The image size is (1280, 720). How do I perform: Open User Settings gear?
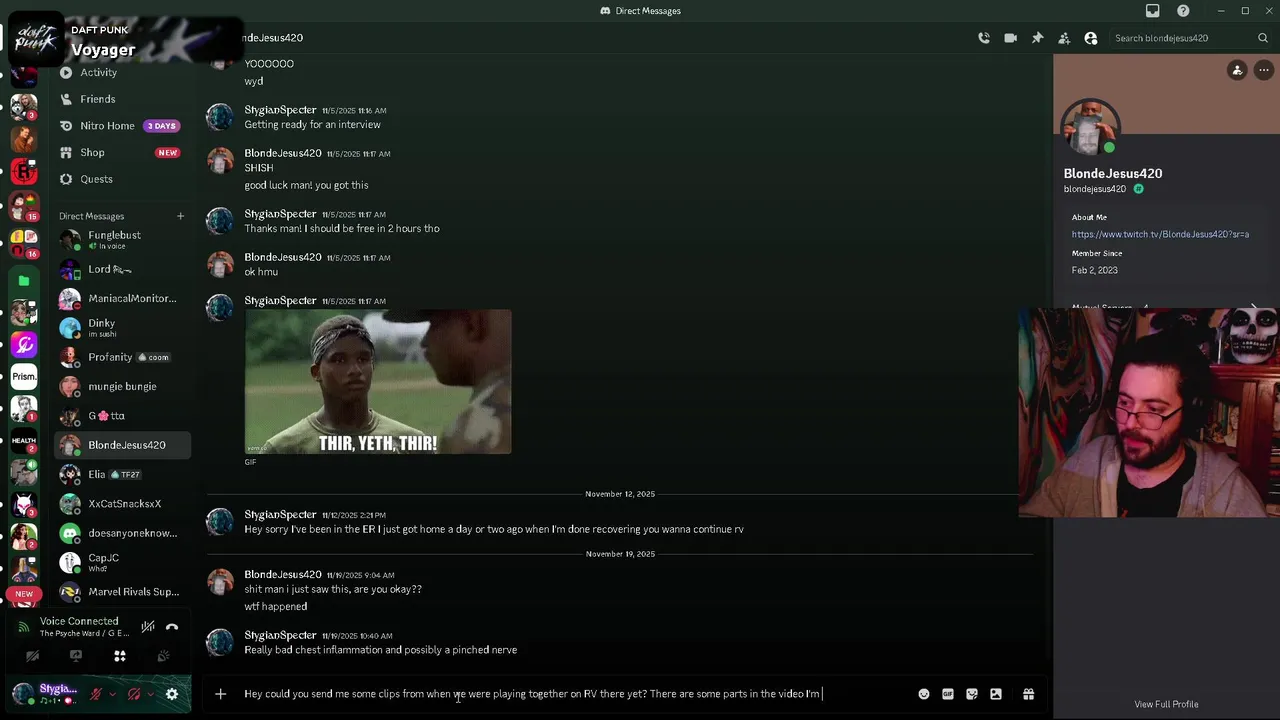[172, 694]
